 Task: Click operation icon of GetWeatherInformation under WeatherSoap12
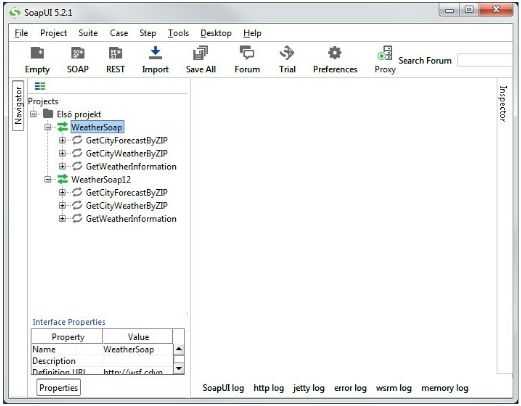point(77,218)
